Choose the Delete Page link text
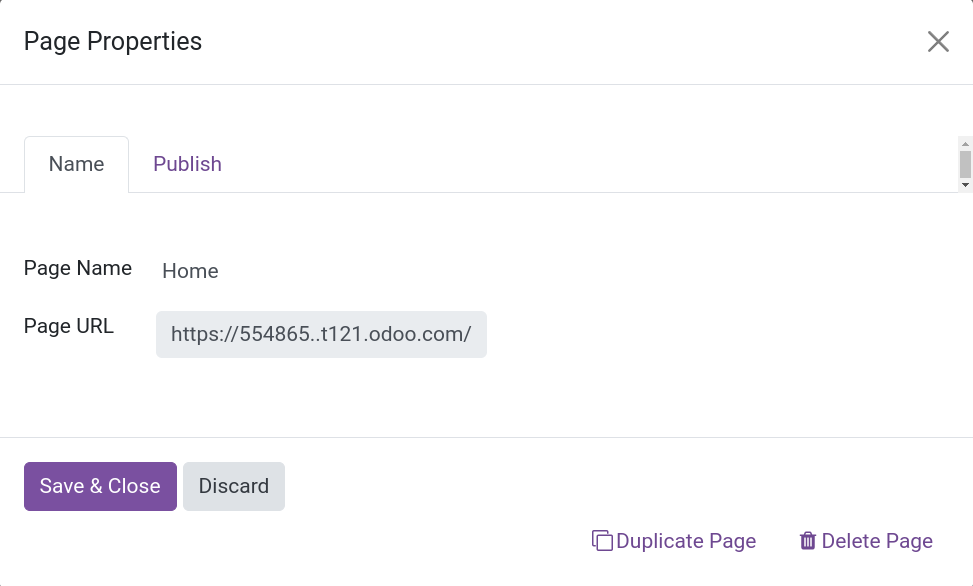The width and height of the screenshot is (973, 586). 877,541
